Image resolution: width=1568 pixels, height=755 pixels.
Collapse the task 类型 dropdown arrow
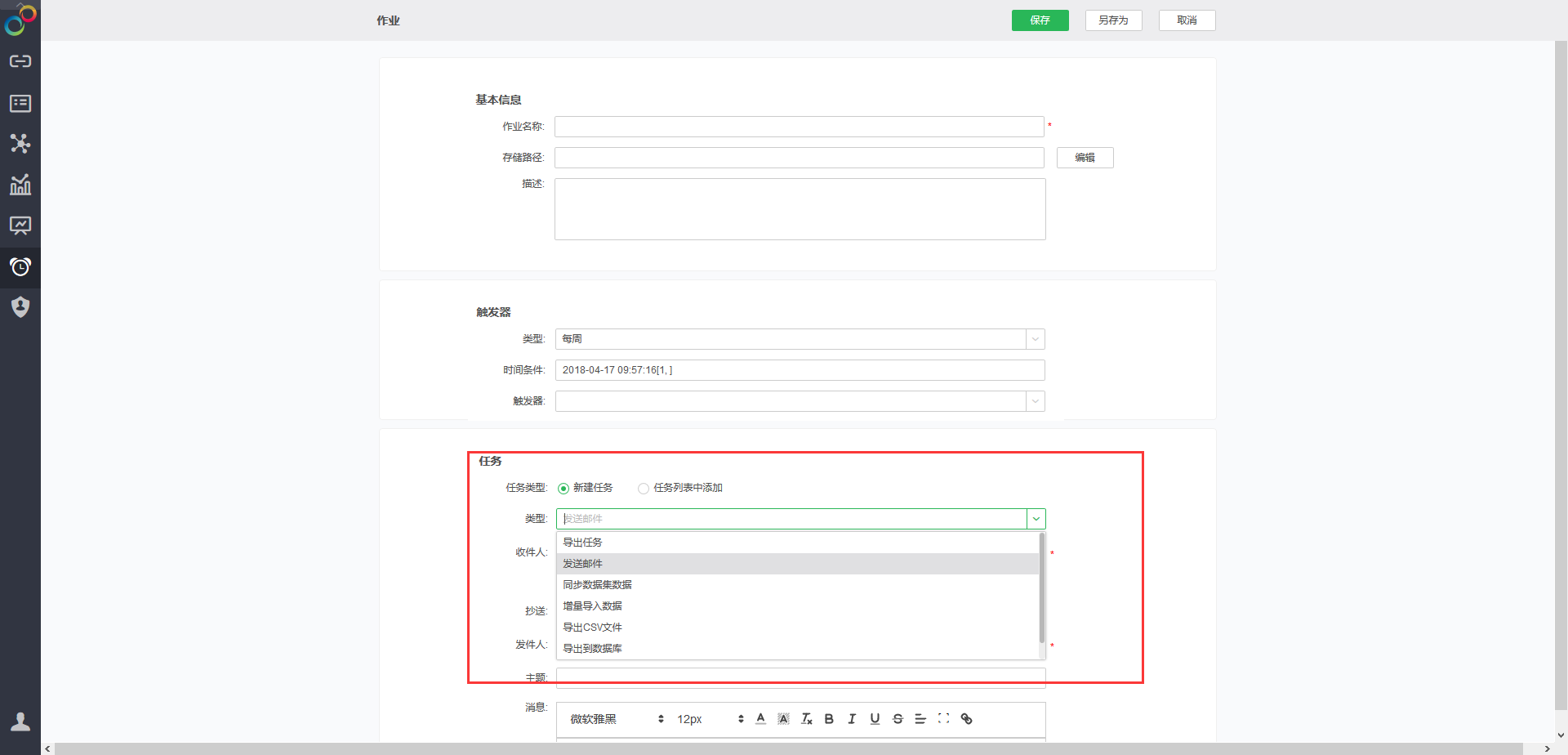point(1036,519)
